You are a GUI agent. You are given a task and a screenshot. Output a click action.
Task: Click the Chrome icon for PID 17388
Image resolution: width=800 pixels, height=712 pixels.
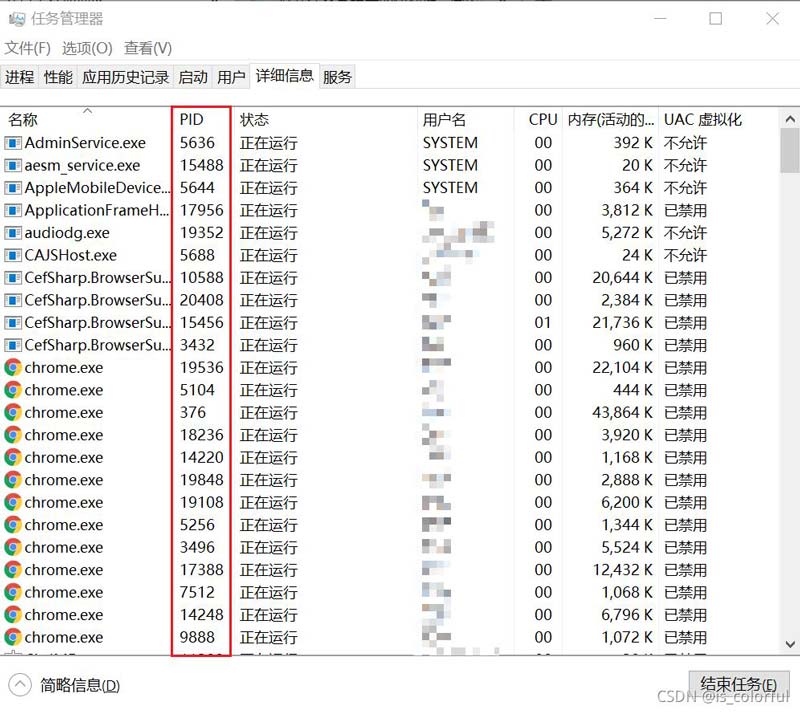pyautogui.click(x=13, y=570)
